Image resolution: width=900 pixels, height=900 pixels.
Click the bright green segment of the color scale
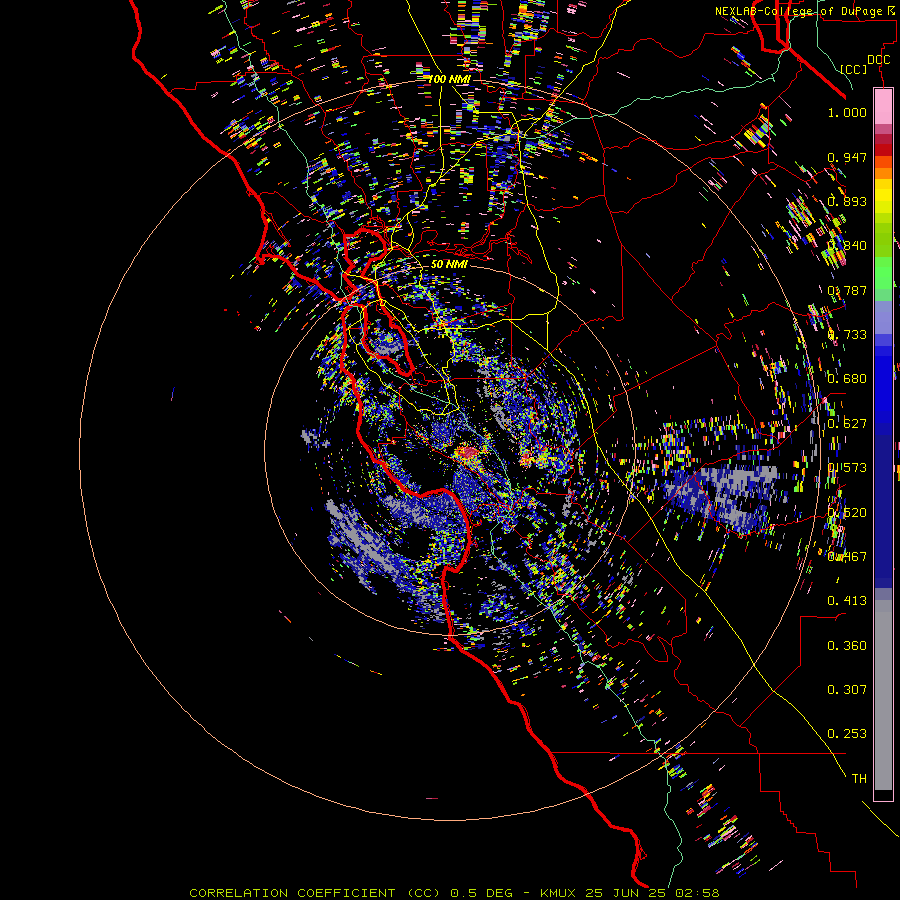(x=883, y=272)
